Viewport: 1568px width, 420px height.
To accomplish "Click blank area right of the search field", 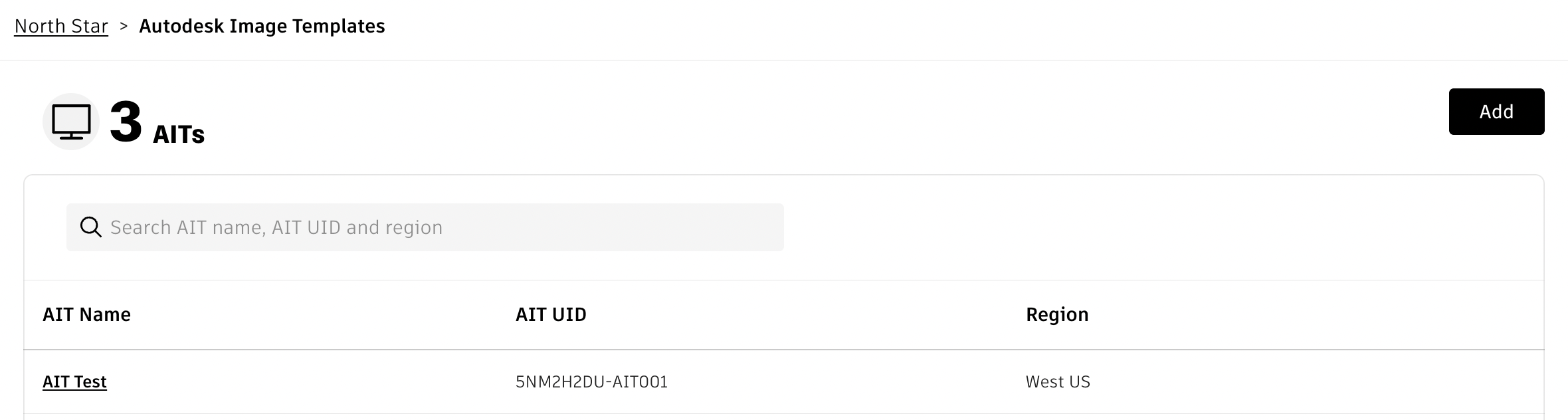I will 1129,227.
